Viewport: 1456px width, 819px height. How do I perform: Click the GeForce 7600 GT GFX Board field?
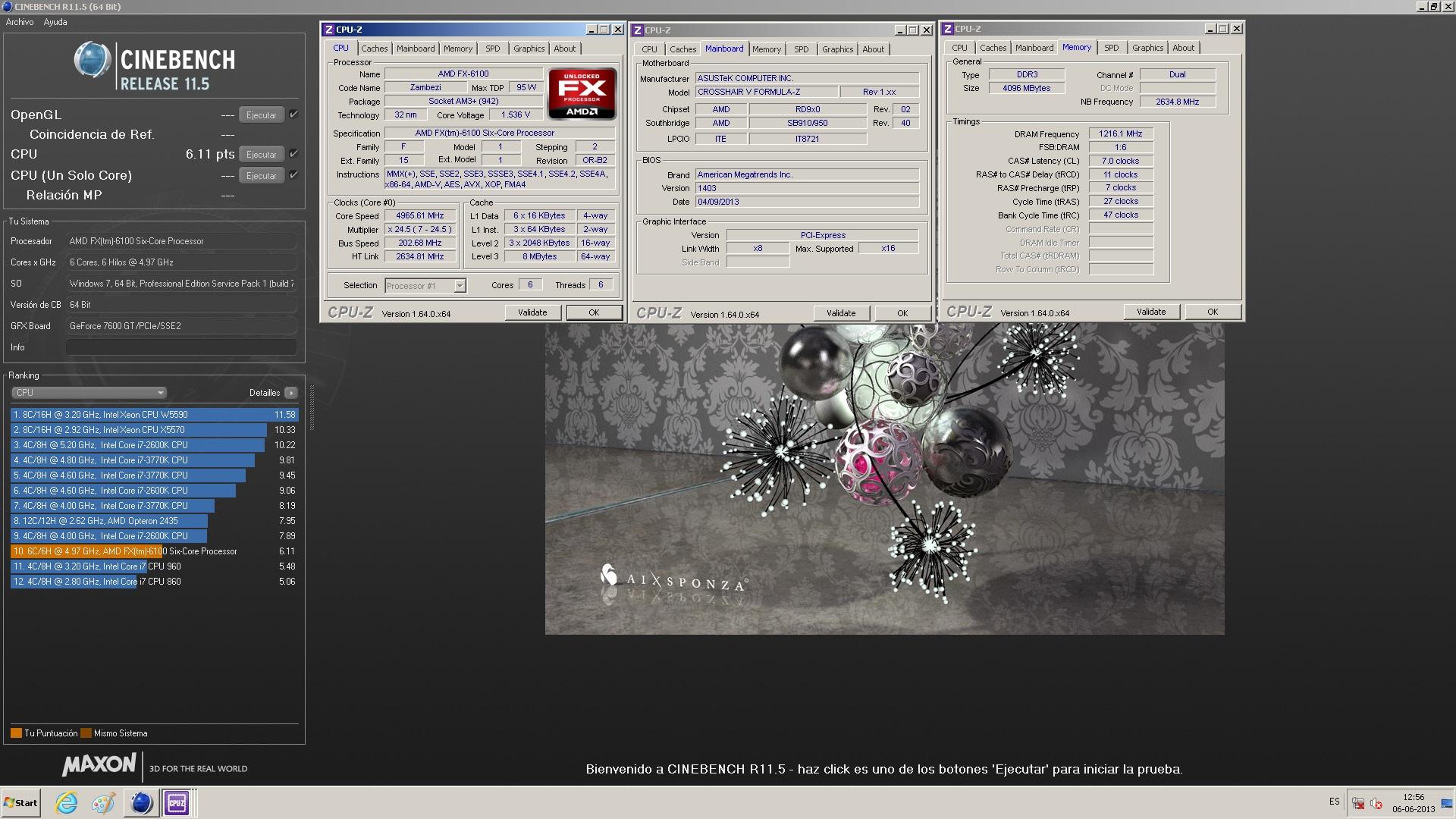click(x=181, y=326)
